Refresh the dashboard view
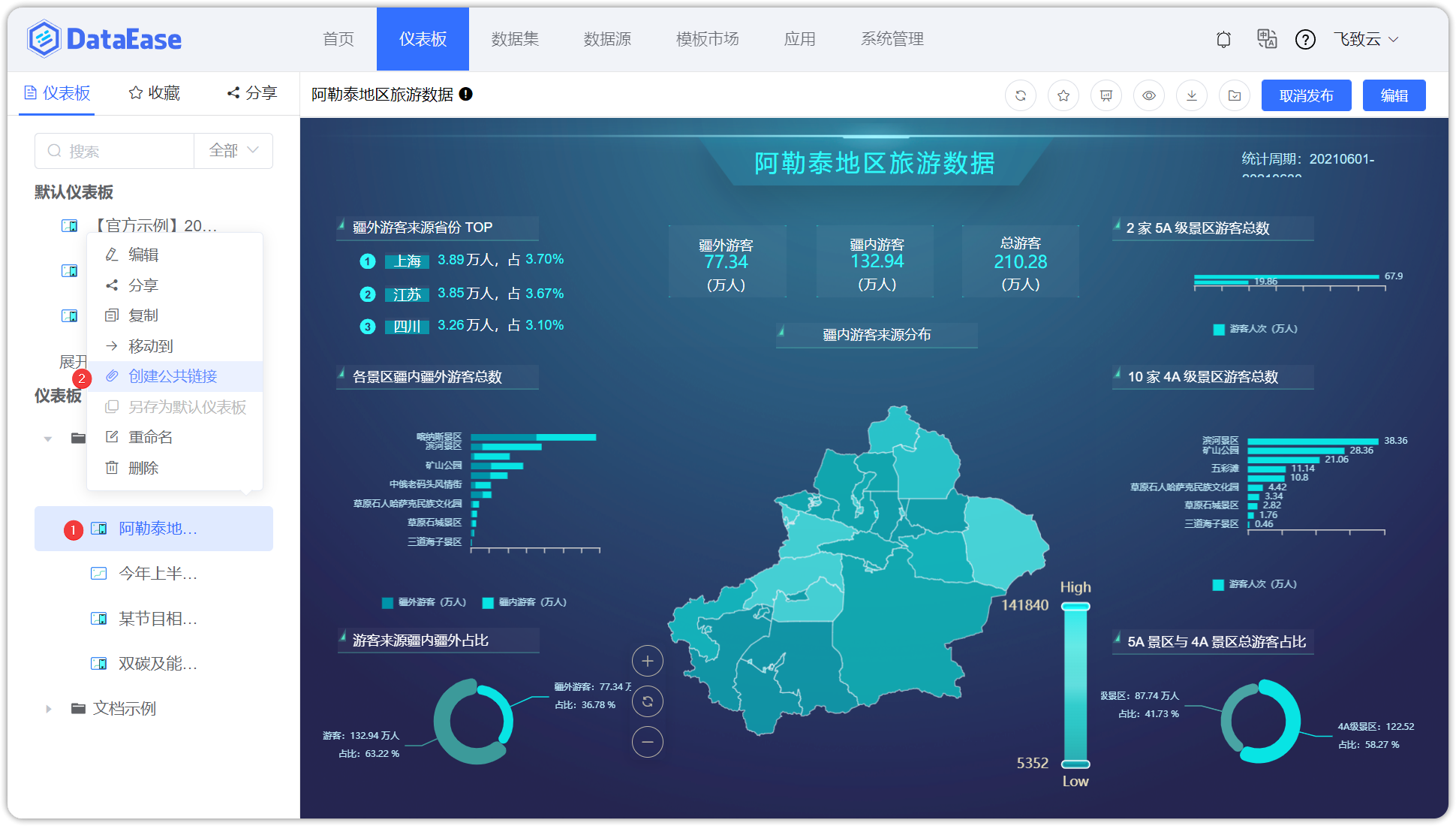The width and height of the screenshot is (1456, 826). (1020, 95)
